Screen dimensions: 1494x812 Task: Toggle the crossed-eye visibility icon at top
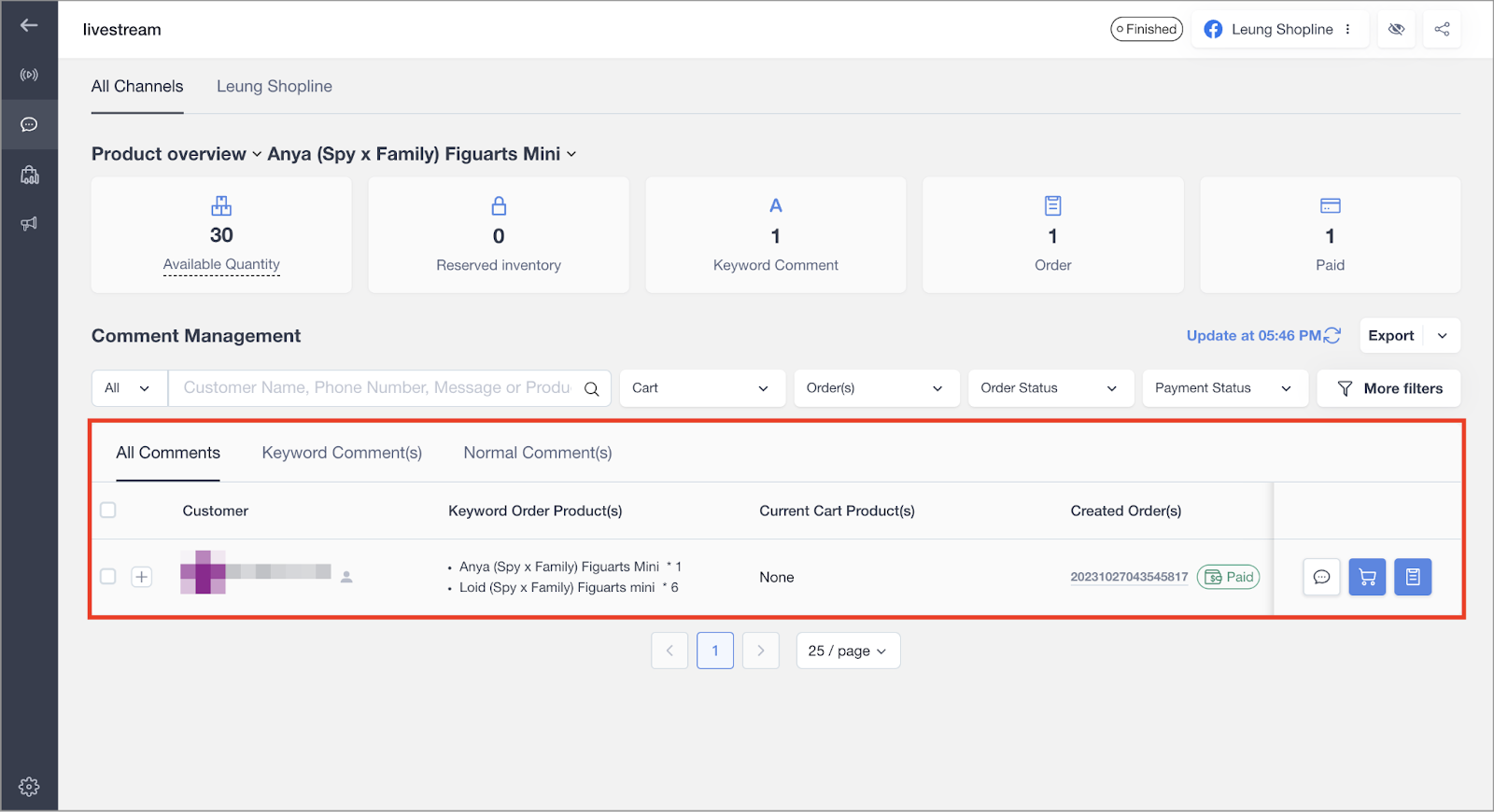(x=1396, y=29)
